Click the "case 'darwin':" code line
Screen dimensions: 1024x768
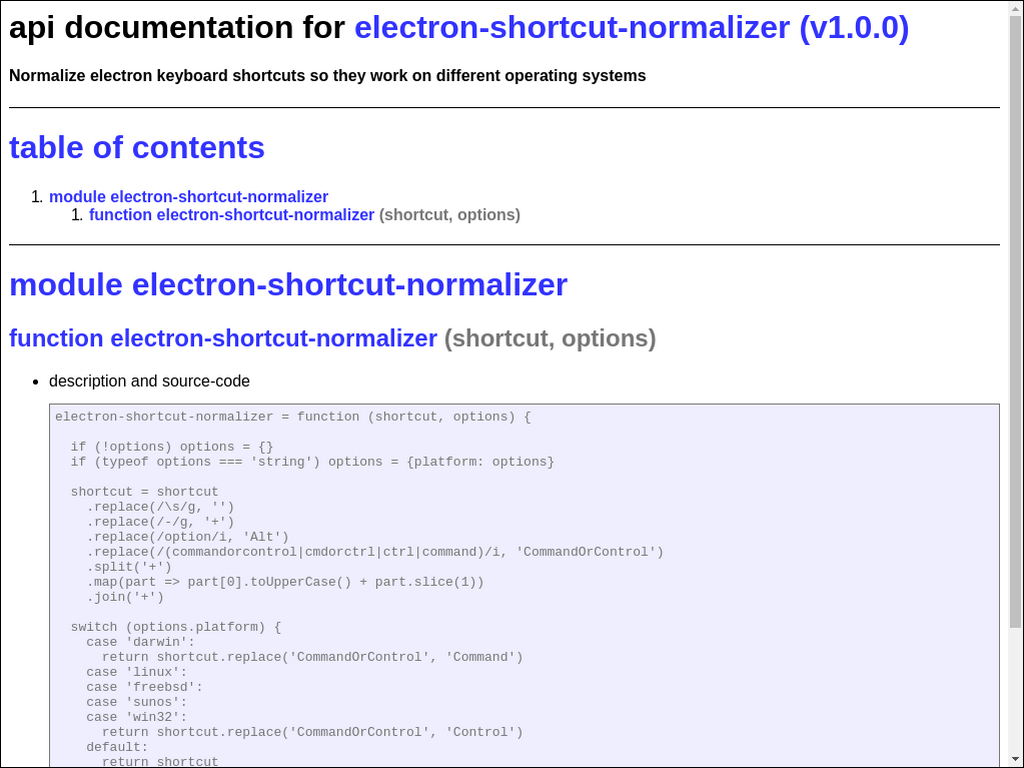point(140,642)
